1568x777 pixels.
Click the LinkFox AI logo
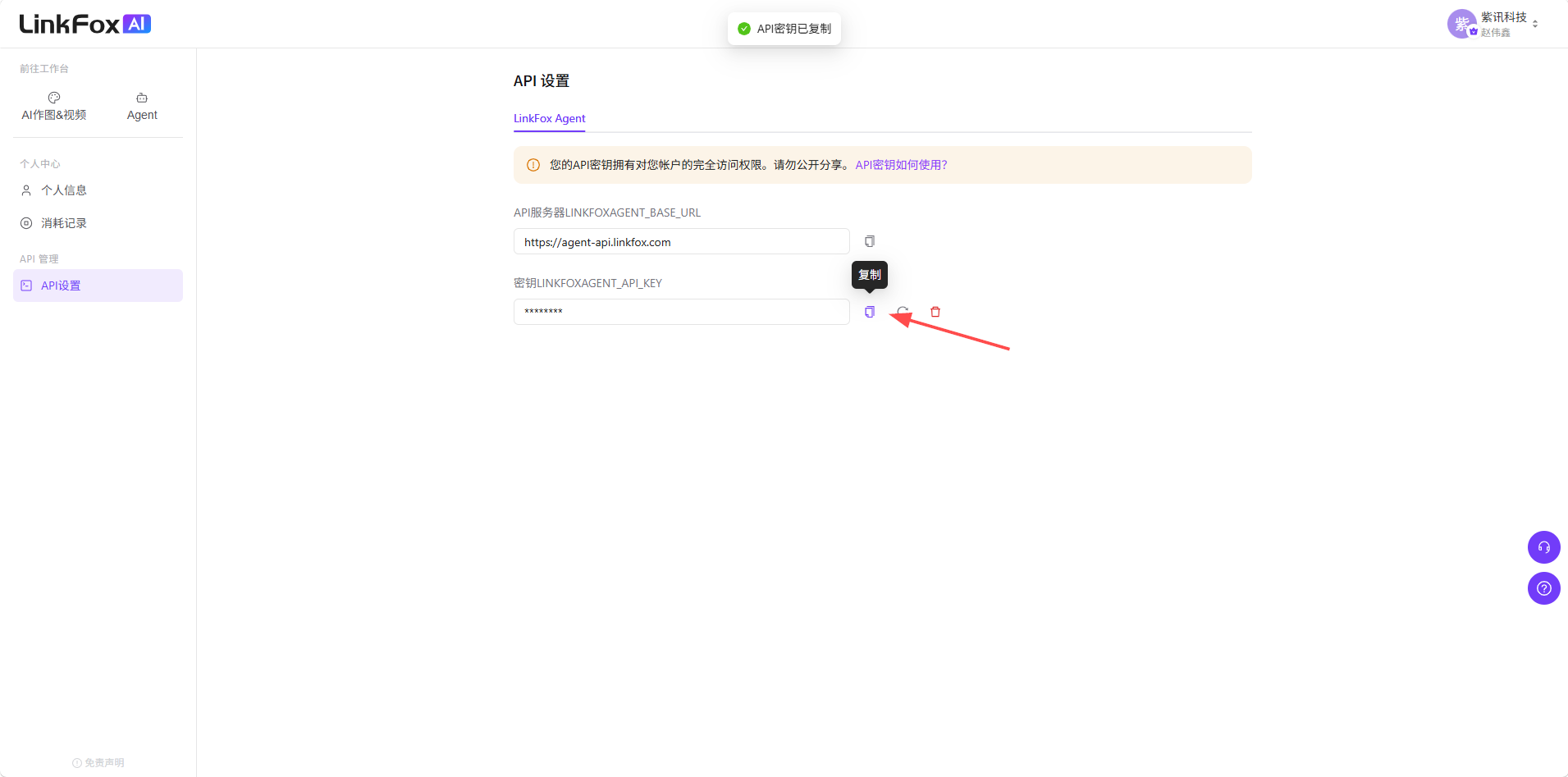(x=85, y=24)
